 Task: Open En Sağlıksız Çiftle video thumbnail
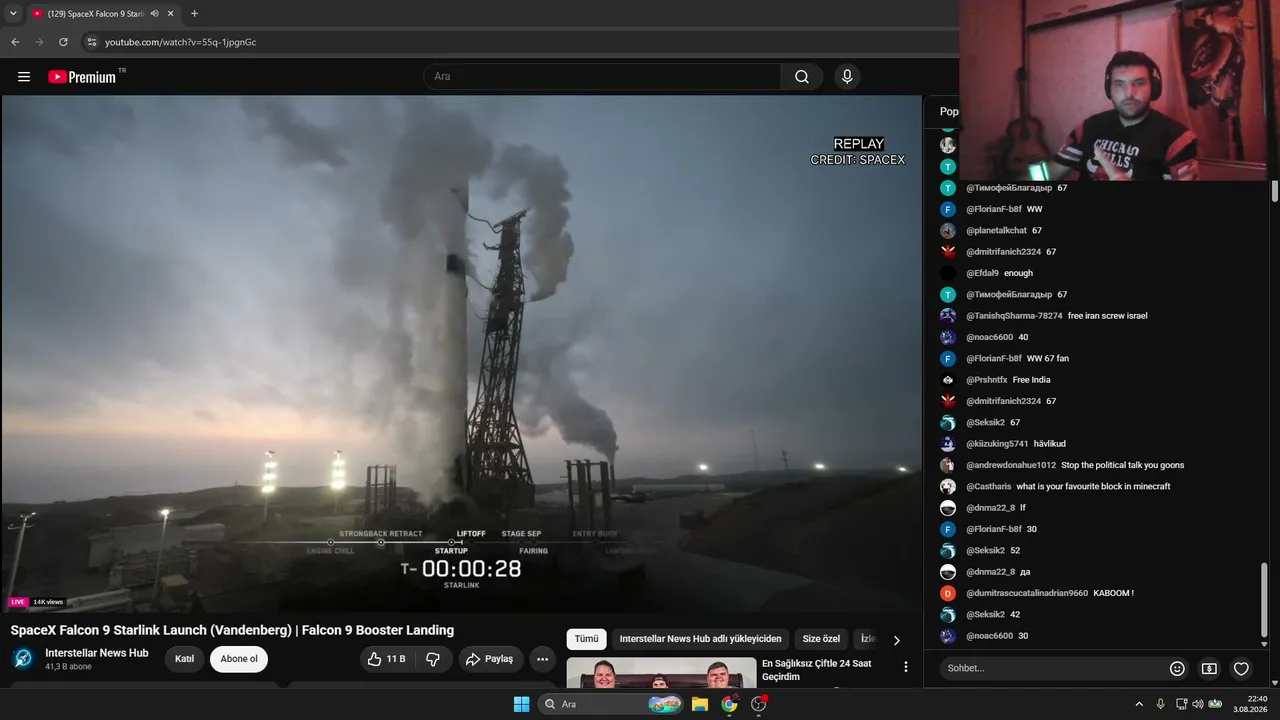click(661, 673)
